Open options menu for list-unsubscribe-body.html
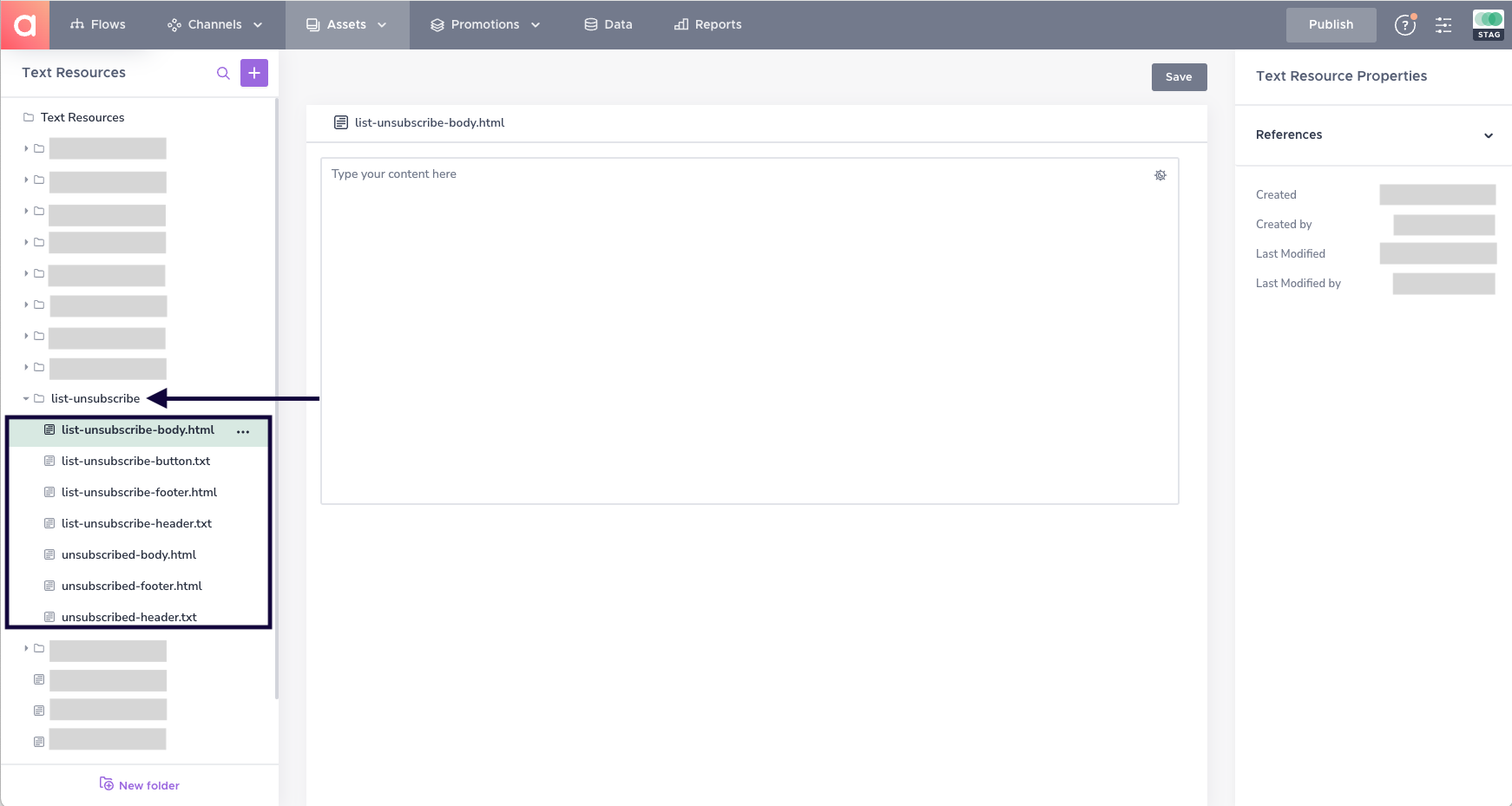This screenshot has width=1512, height=806. pyautogui.click(x=243, y=431)
